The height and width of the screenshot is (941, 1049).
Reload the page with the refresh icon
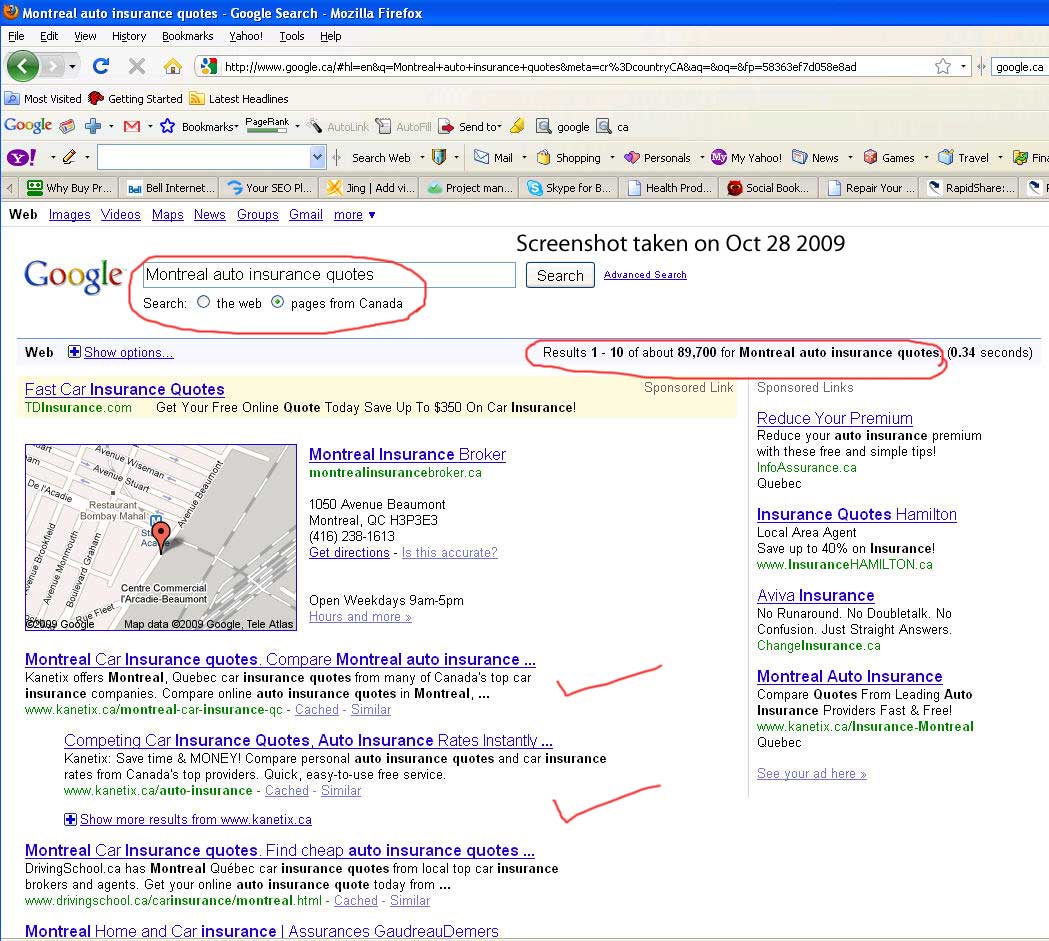coord(100,67)
